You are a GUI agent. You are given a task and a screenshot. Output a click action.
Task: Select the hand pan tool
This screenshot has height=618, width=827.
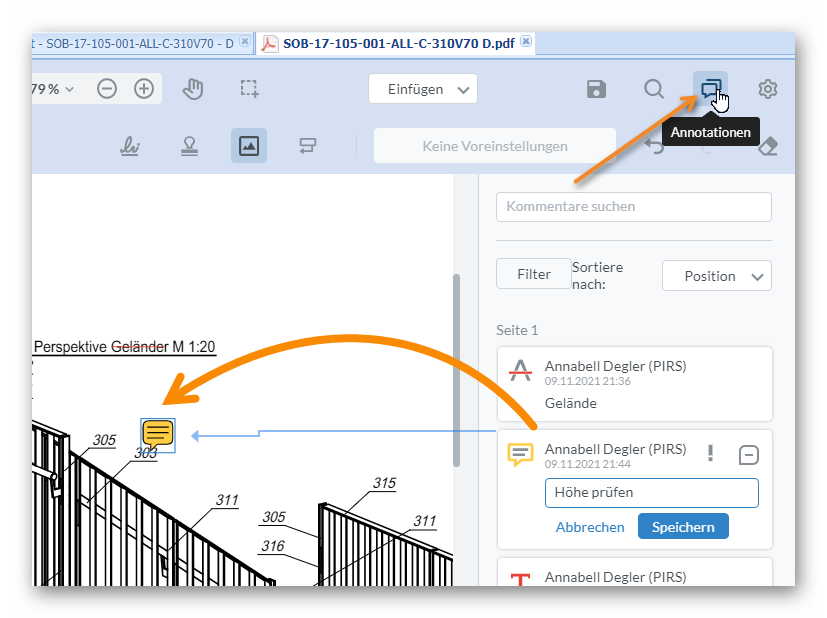point(193,89)
